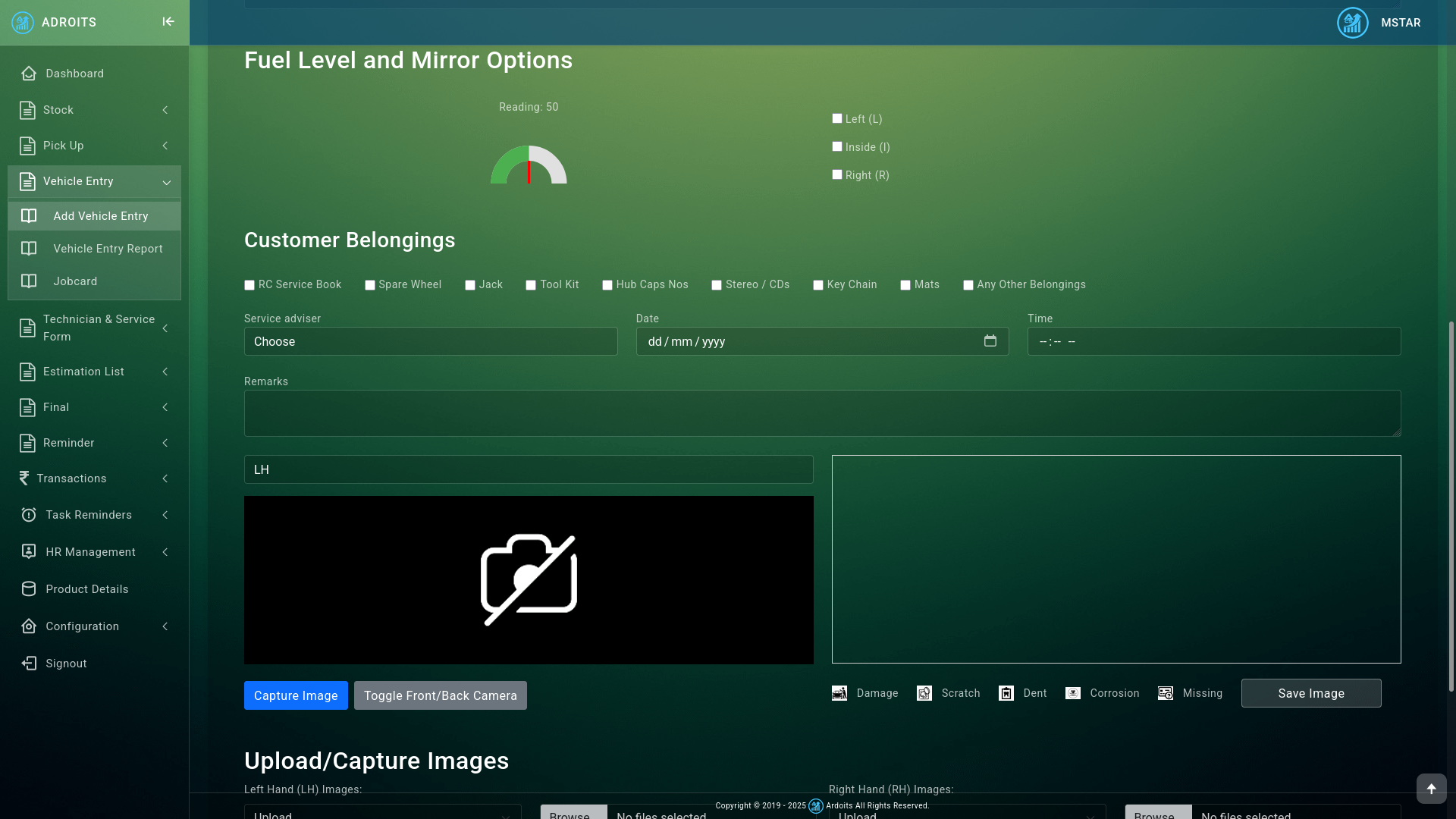
Task: Pick the Corrosion marker icon
Action: [1073, 693]
